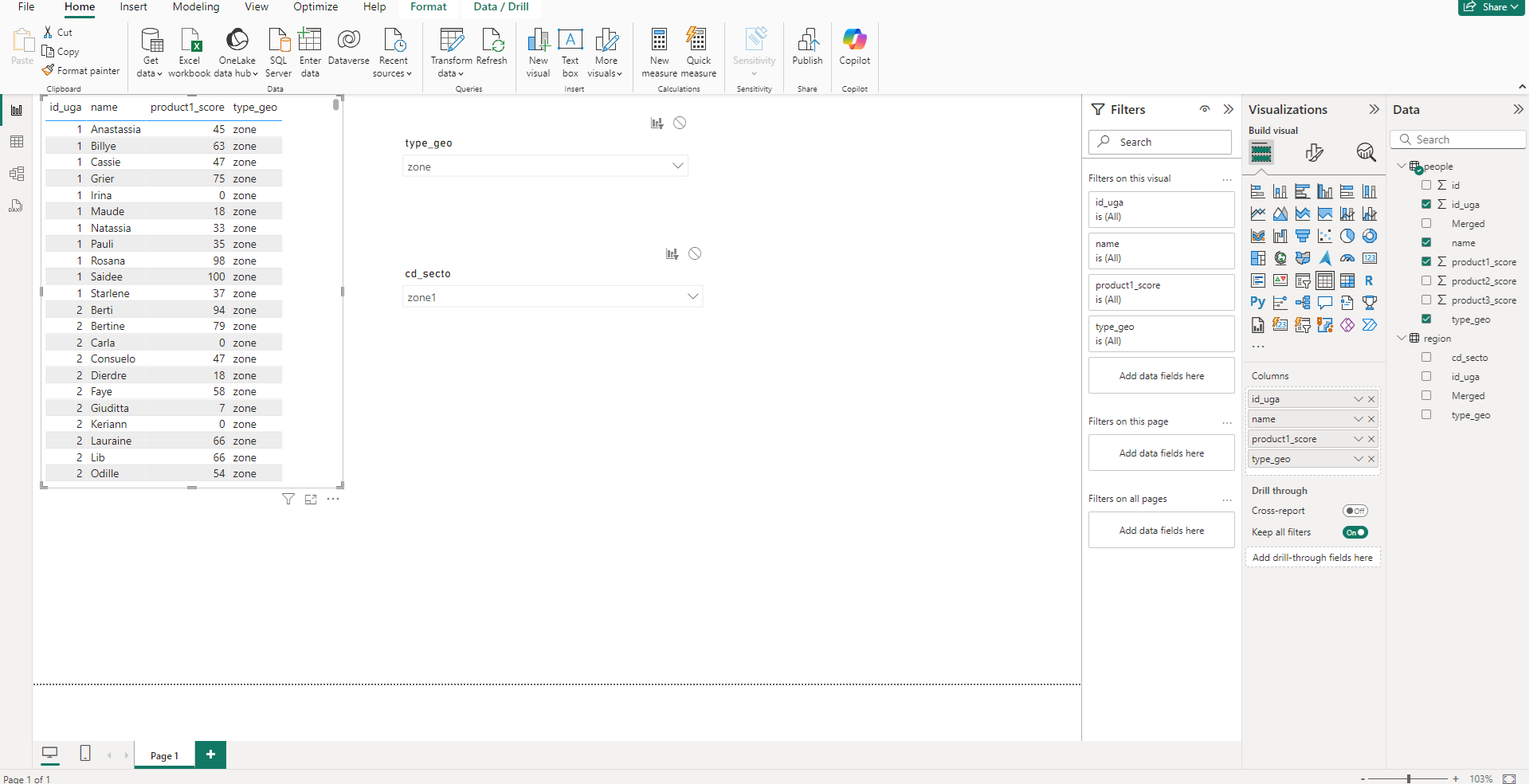Check the id field under people
Viewport: 1529px width, 784px height.
tap(1426, 185)
